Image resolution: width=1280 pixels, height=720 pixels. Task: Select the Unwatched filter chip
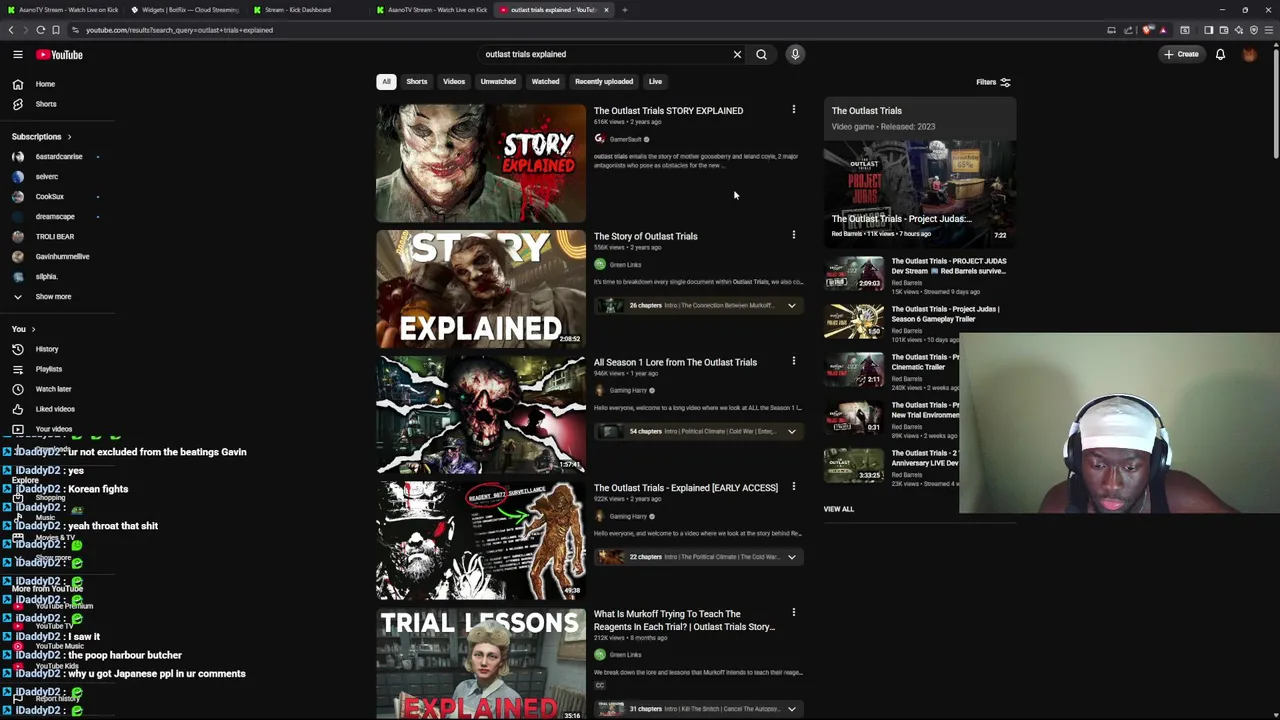(x=498, y=82)
